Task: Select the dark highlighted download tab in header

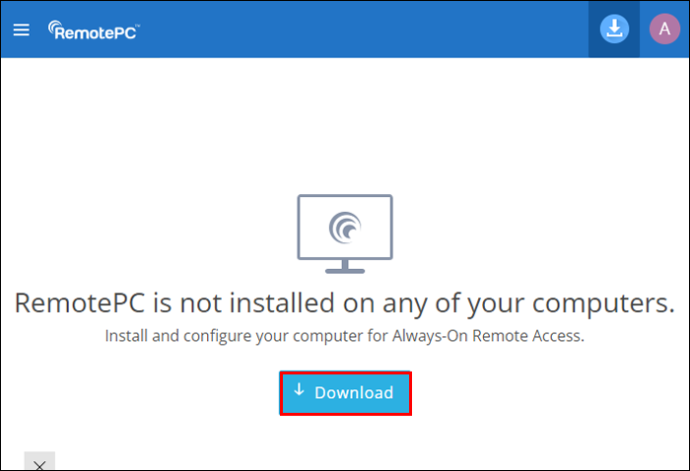Action: pyautogui.click(x=614, y=29)
